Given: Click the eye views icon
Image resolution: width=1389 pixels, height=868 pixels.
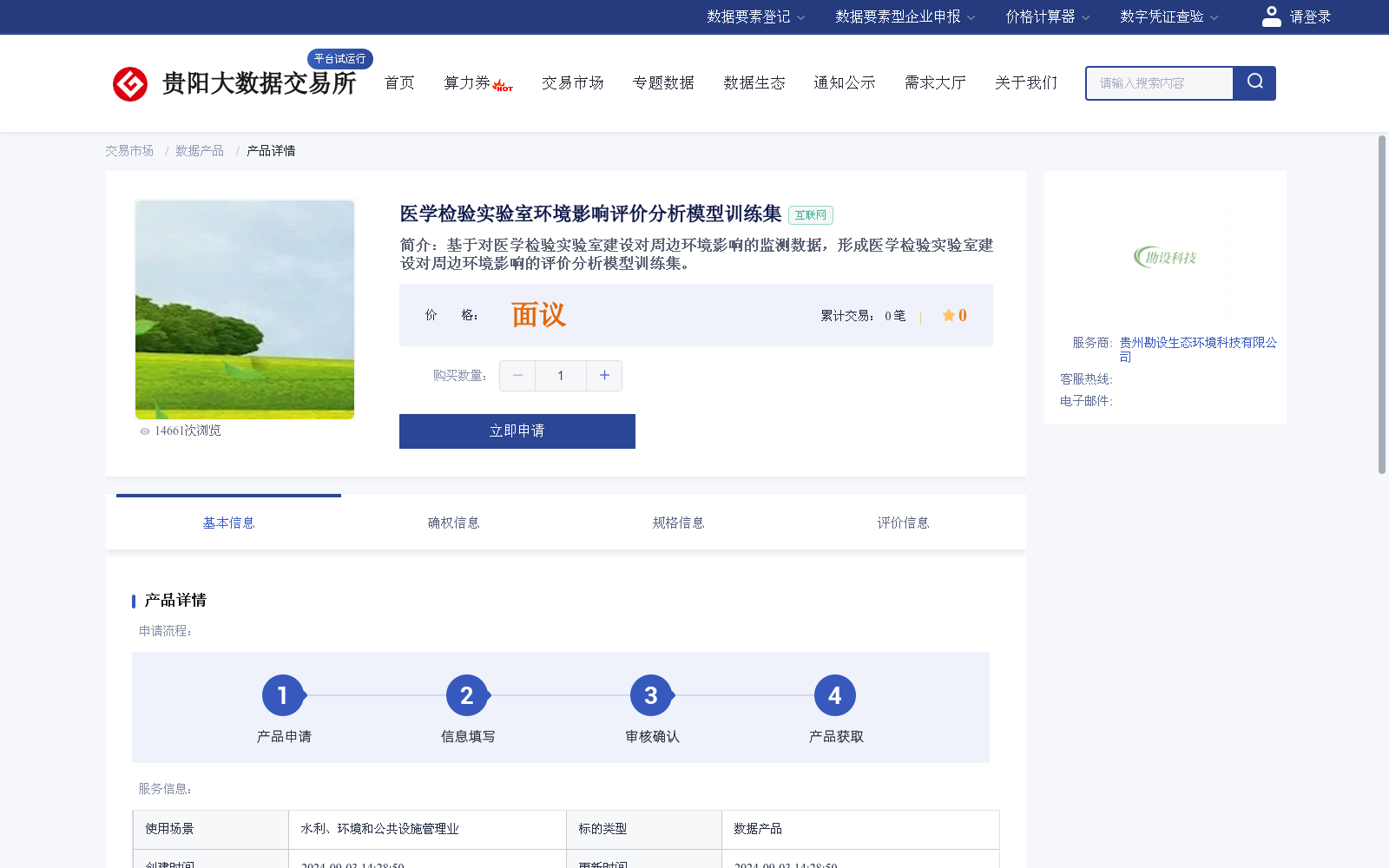Looking at the screenshot, I should tap(145, 431).
